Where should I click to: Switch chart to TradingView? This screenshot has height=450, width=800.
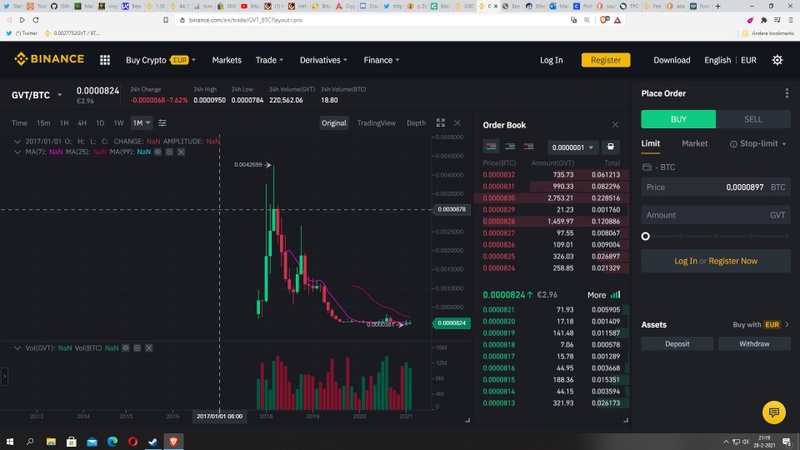click(377, 123)
